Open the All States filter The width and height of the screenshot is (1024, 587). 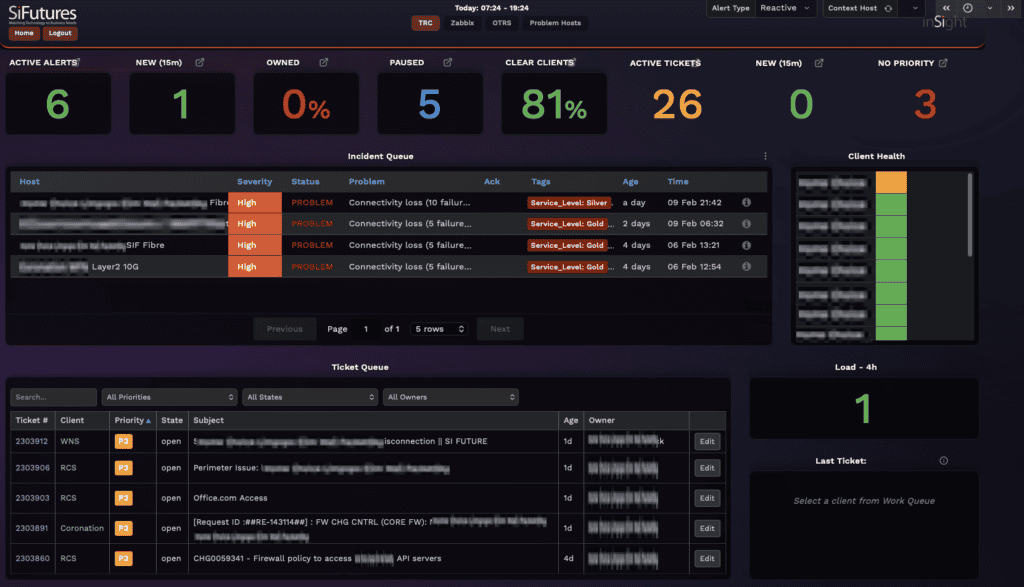310,397
